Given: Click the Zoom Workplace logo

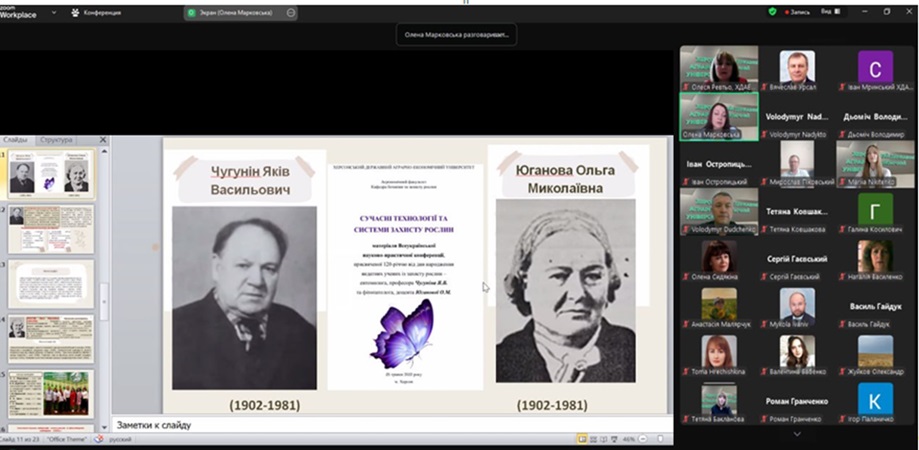Looking at the screenshot, I should click(19, 12).
